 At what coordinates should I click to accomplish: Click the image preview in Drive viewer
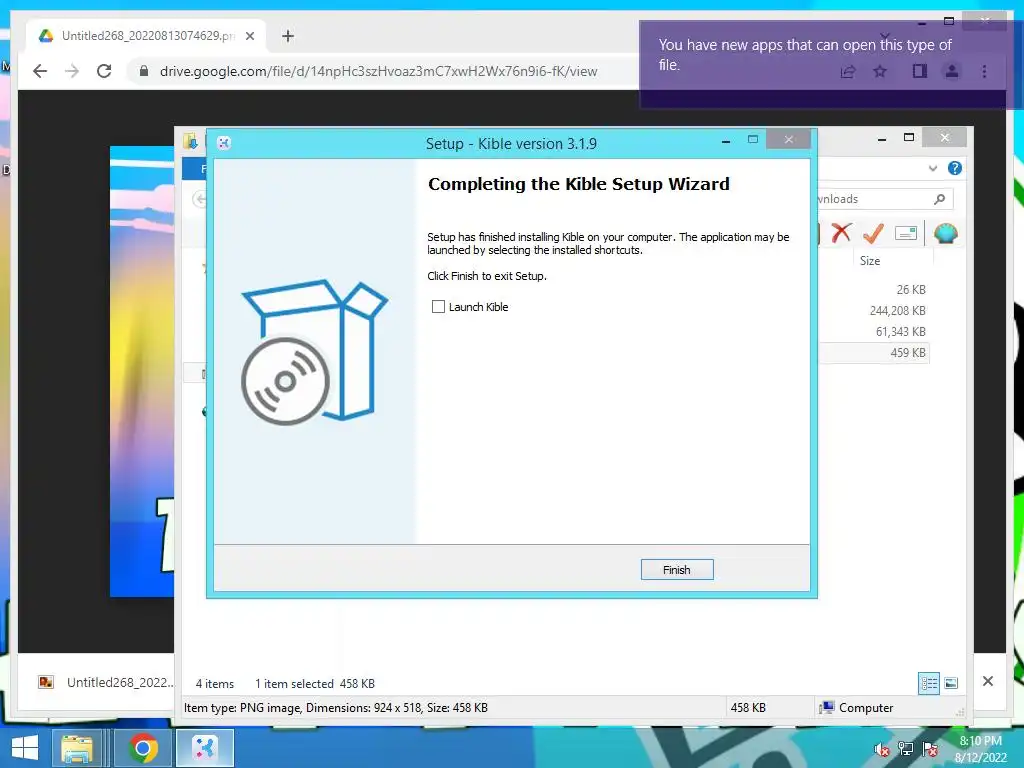pos(142,371)
